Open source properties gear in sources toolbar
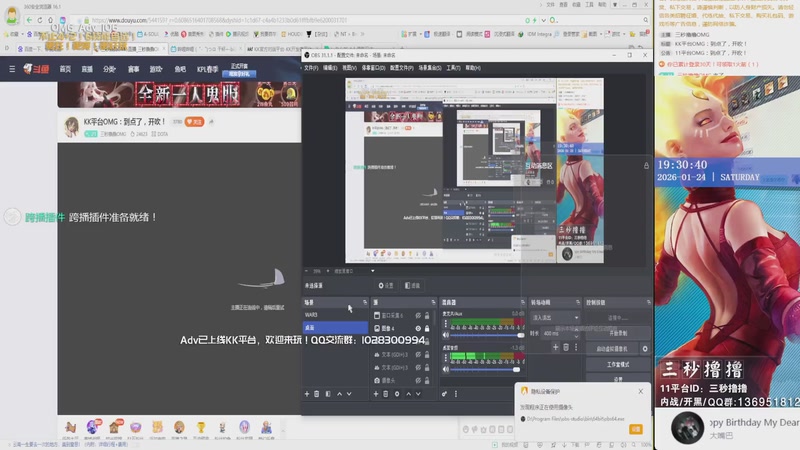 point(397,394)
